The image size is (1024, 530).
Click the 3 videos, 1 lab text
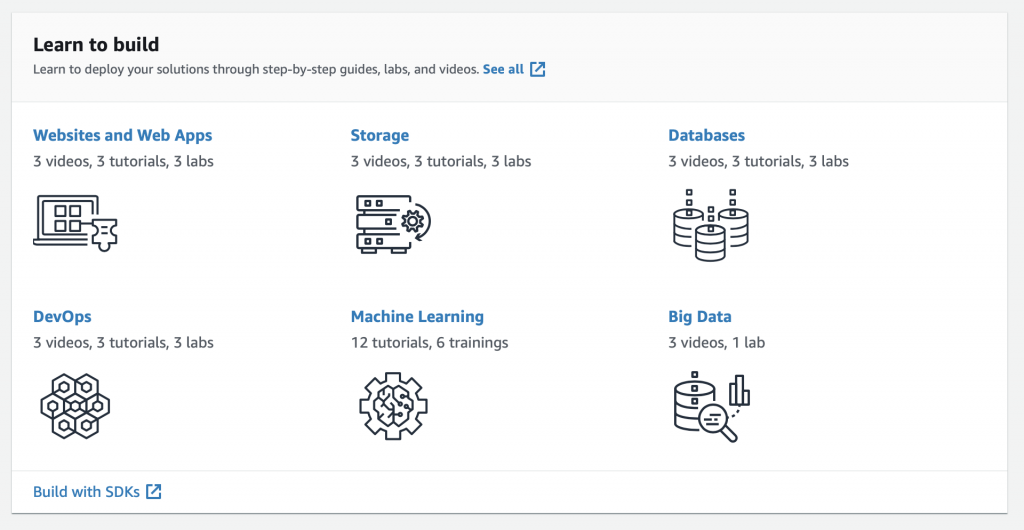pyautogui.click(x=716, y=343)
